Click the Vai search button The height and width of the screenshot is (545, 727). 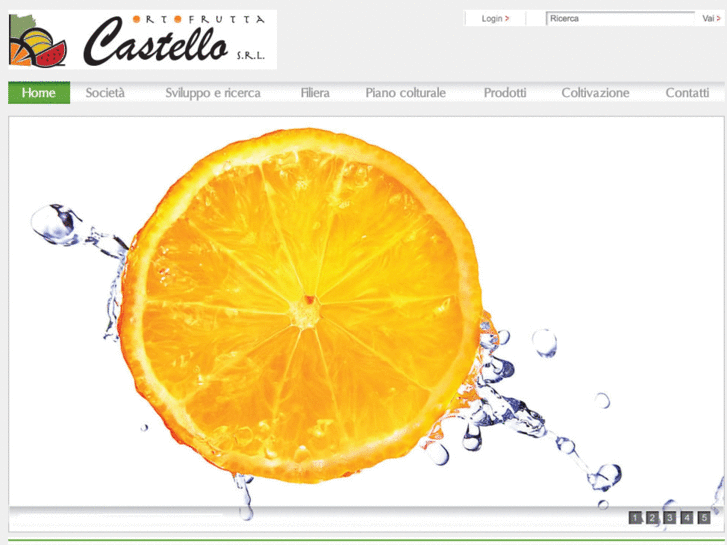(711, 19)
